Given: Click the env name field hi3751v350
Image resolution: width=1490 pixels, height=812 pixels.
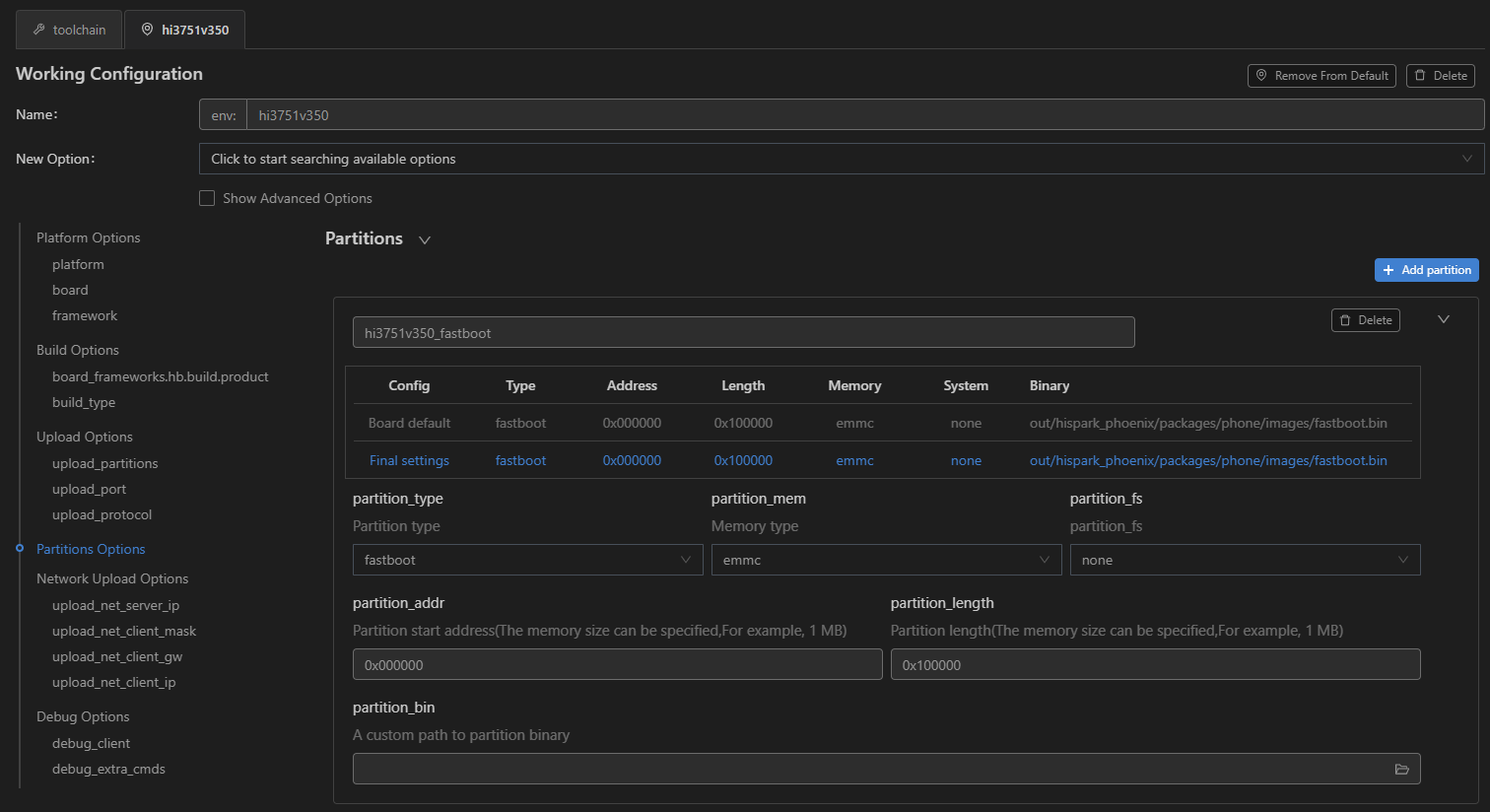Looking at the screenshot, I should point(863,115).
